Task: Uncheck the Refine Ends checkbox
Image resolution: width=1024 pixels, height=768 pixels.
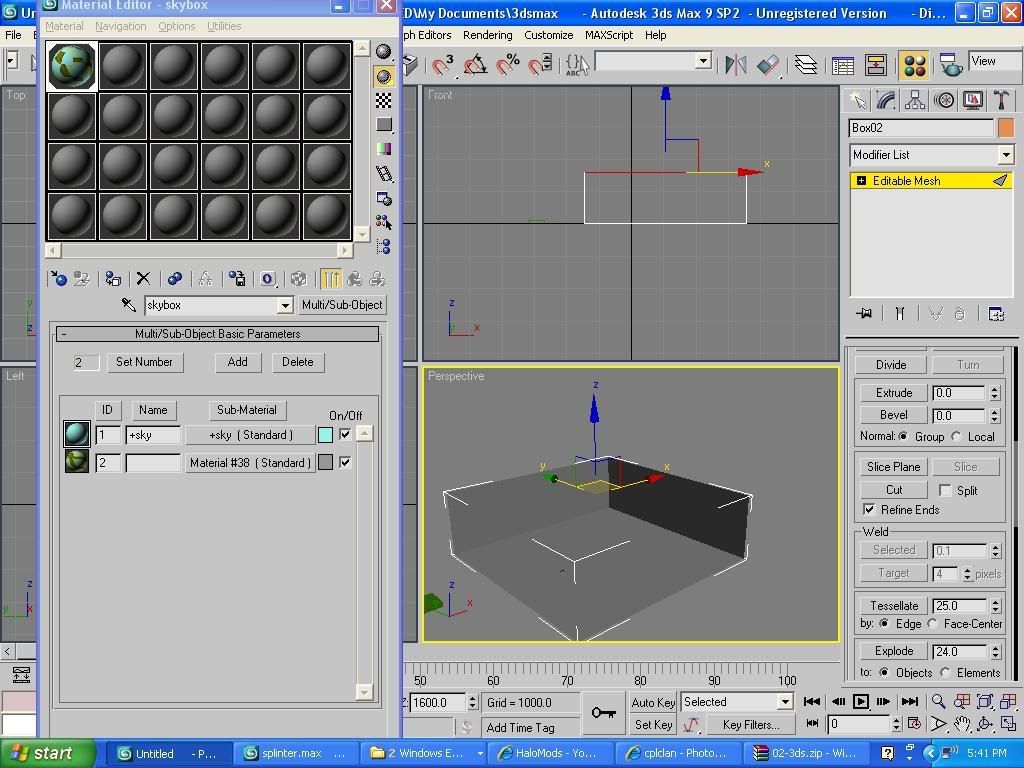Action: tap(869, 509)
